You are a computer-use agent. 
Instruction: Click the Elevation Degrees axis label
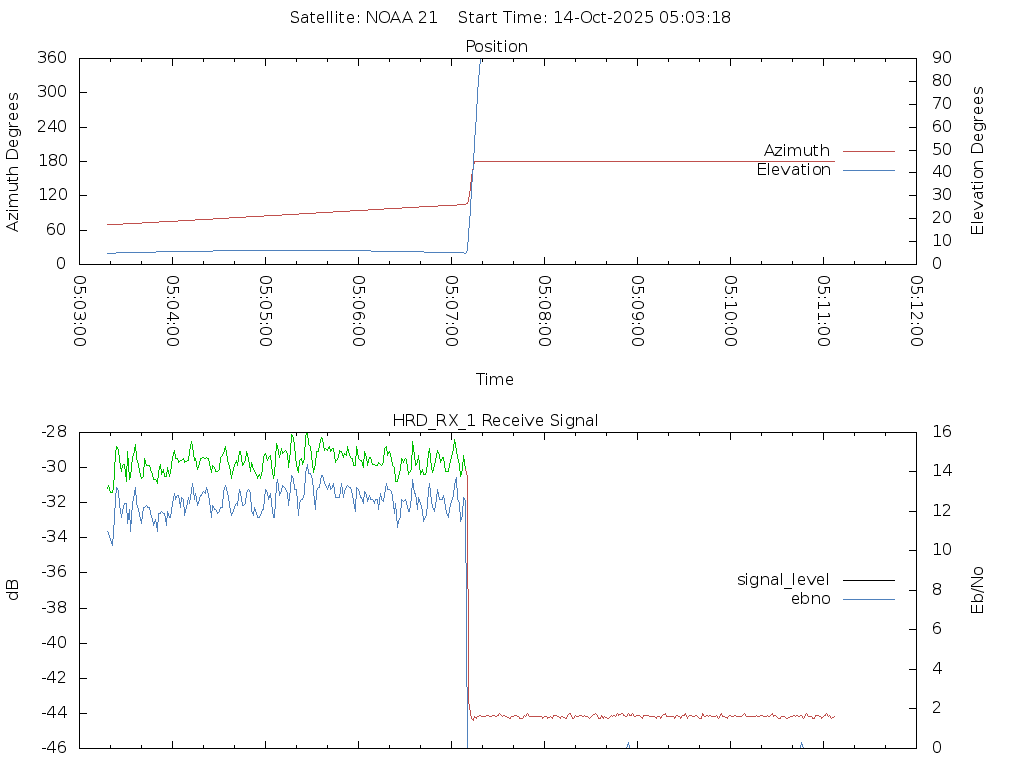click(x=978, y=161)
